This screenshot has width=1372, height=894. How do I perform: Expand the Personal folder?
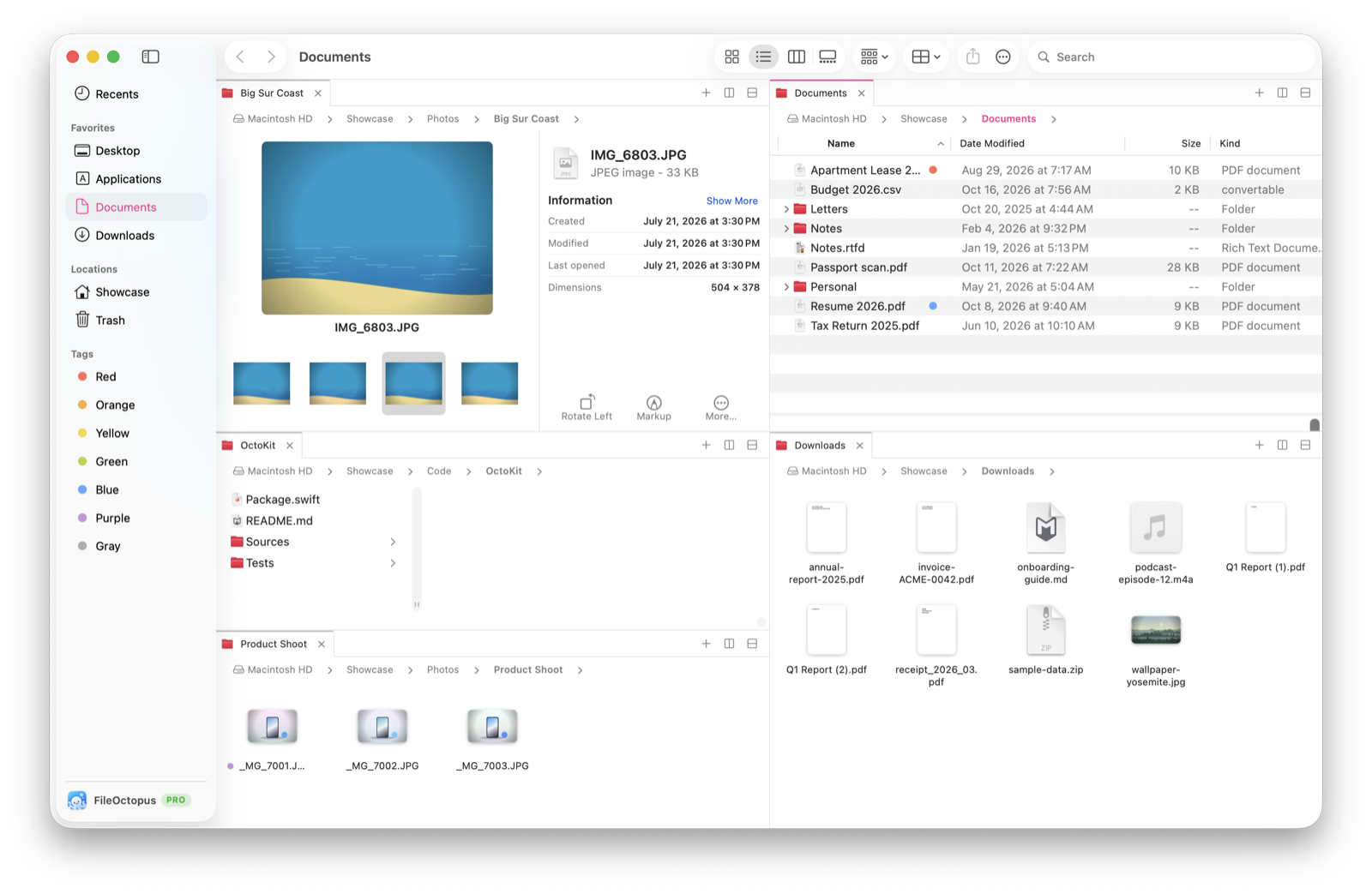click(x=785, y=286)
